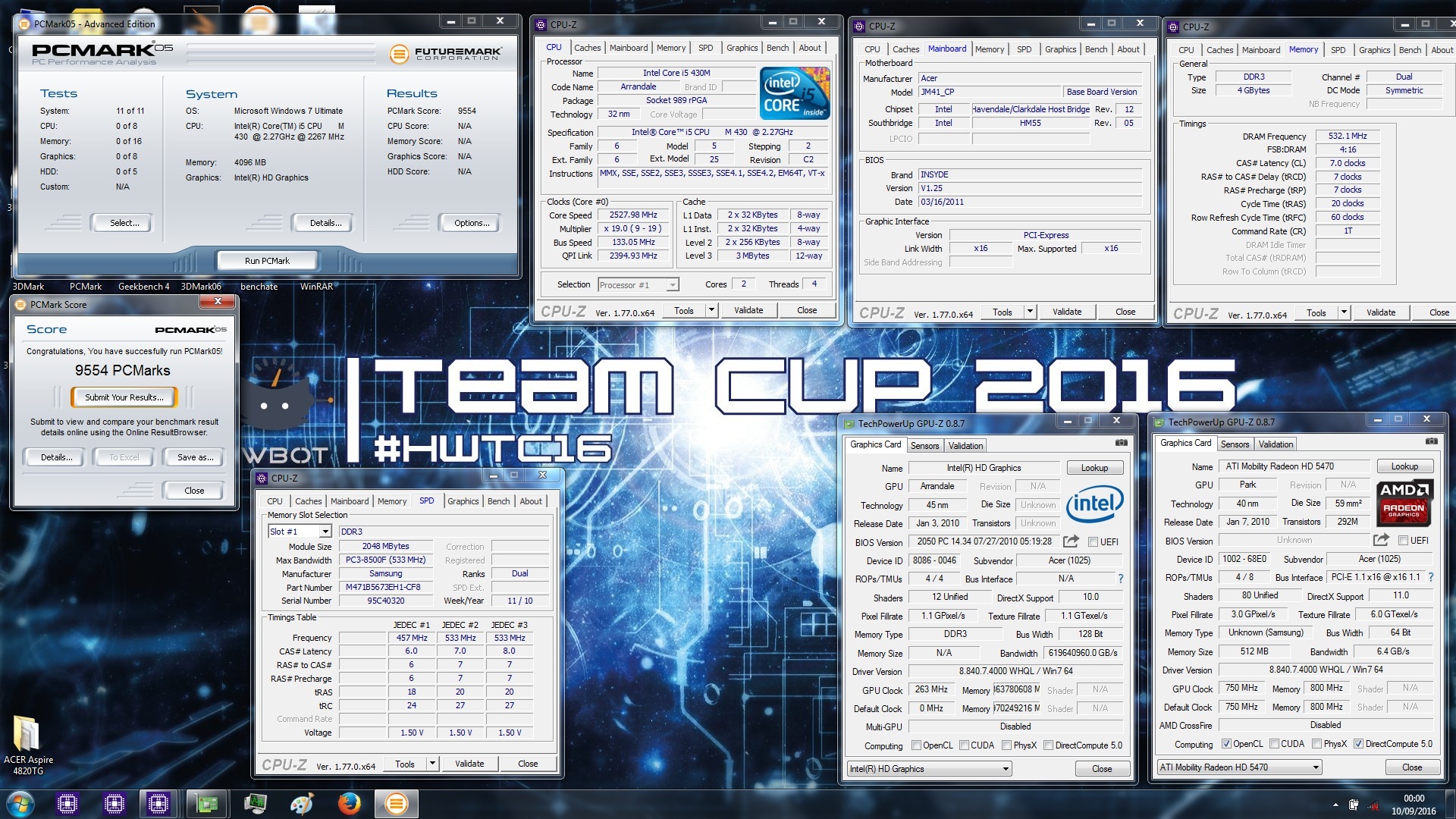Click Intel Core i5 430M name field
This screenshot has height=819, width=1456.
pyautogui.click(x=676, y=73)
